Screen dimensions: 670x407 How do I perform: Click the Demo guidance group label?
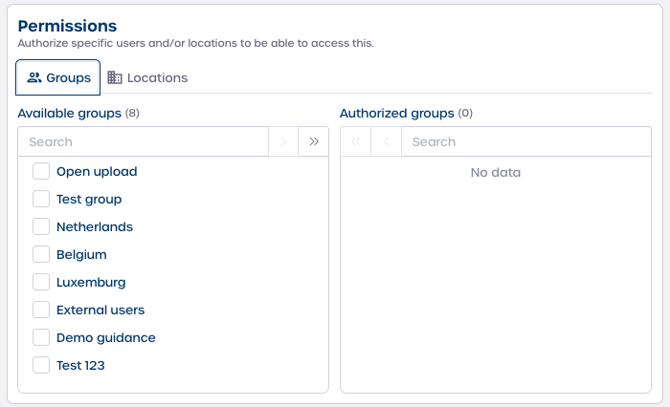coord(106,338)
